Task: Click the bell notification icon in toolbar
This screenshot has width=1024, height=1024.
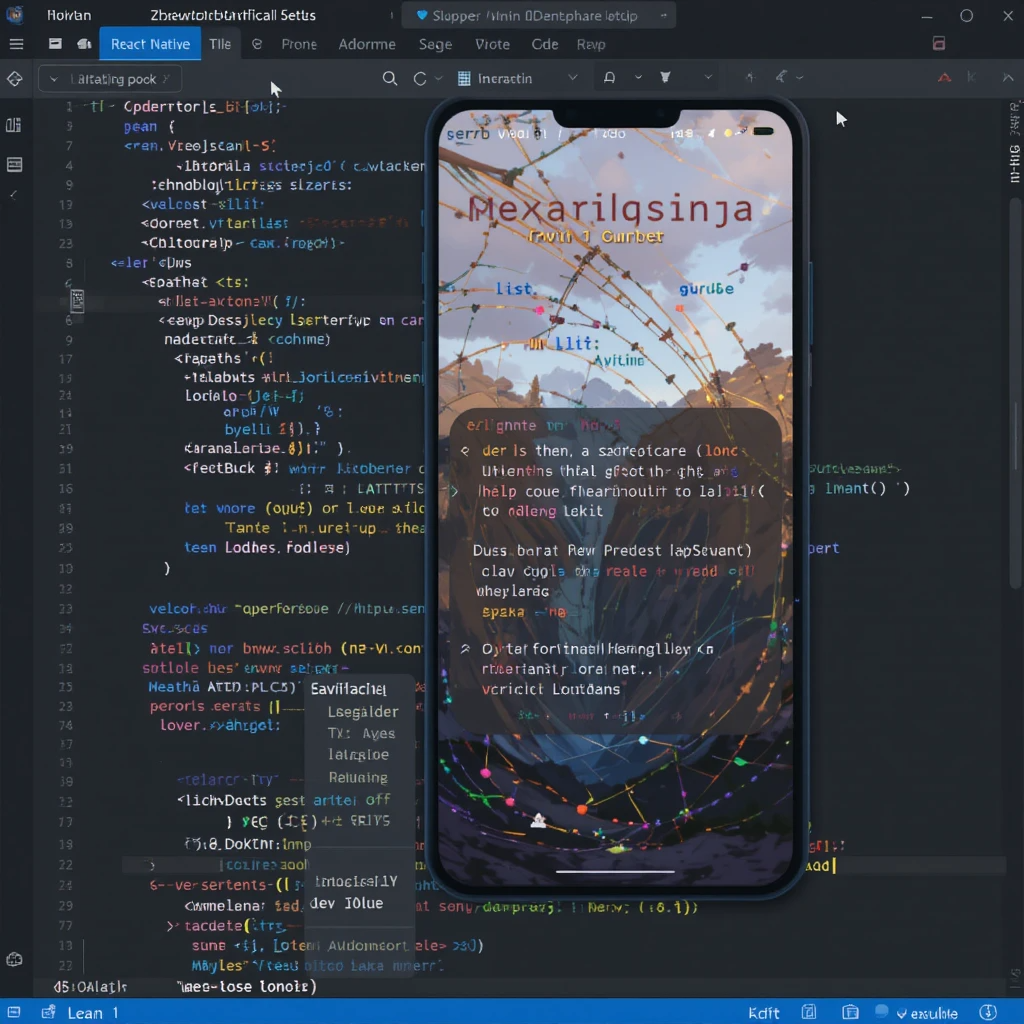Action: (x=609, y=78)
